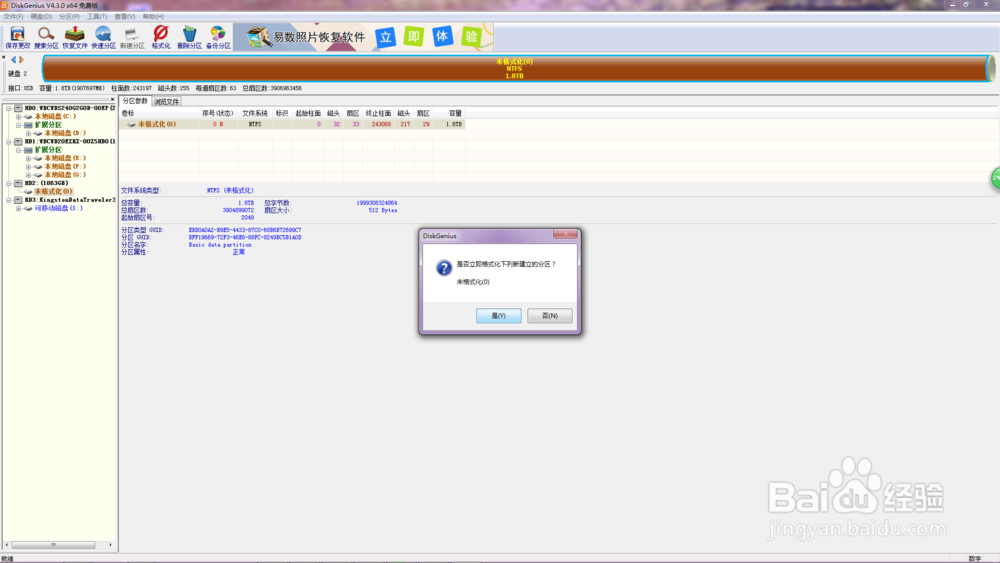Click 是(Y) to format the partition
The height and width of the screenshot is (563, 1000).
(x=499, y=316)
